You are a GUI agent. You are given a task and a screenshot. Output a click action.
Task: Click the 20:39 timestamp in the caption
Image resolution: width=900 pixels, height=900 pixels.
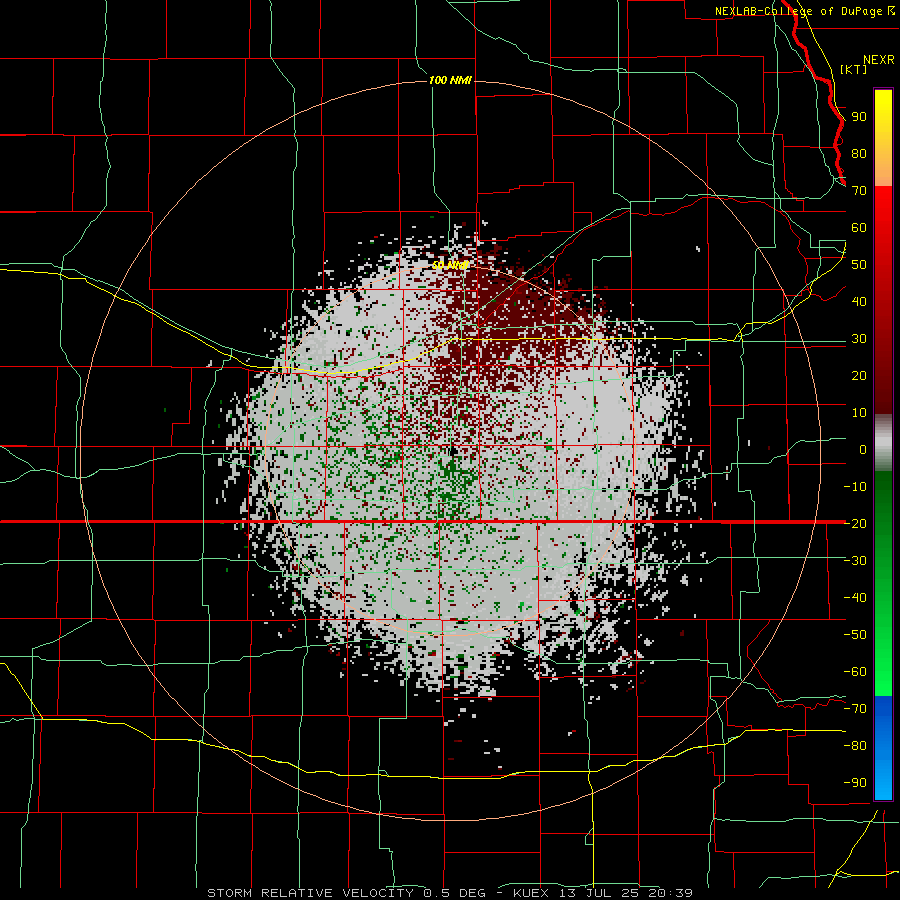coord(670,893)
